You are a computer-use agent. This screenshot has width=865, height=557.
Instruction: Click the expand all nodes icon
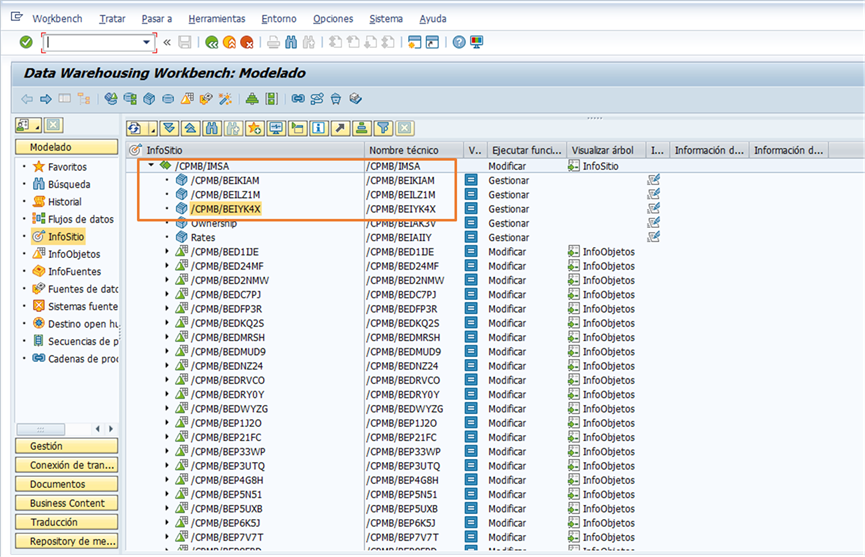[x=168, y=128]
